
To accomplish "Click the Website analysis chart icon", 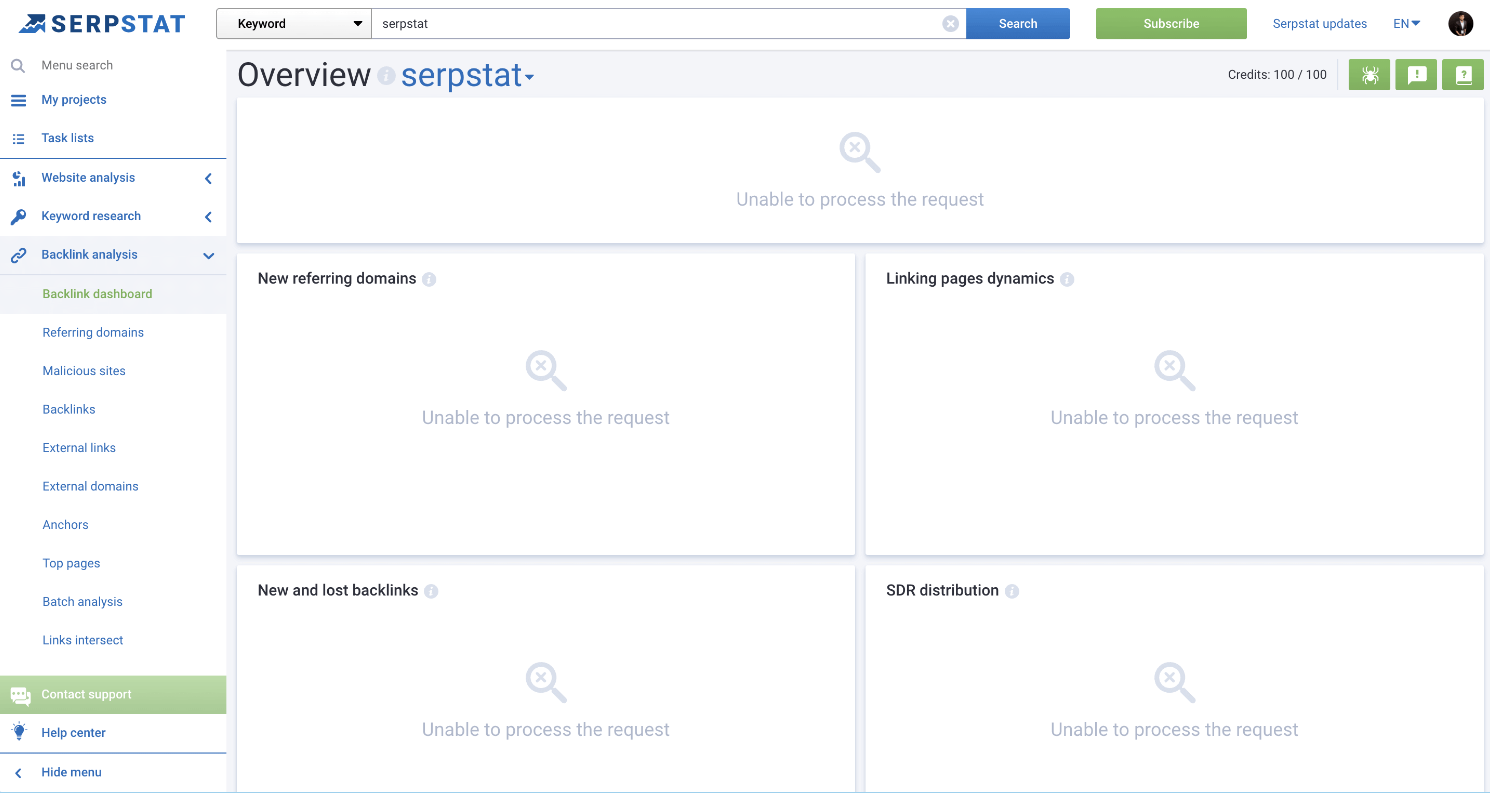I will tap(18, 178).
